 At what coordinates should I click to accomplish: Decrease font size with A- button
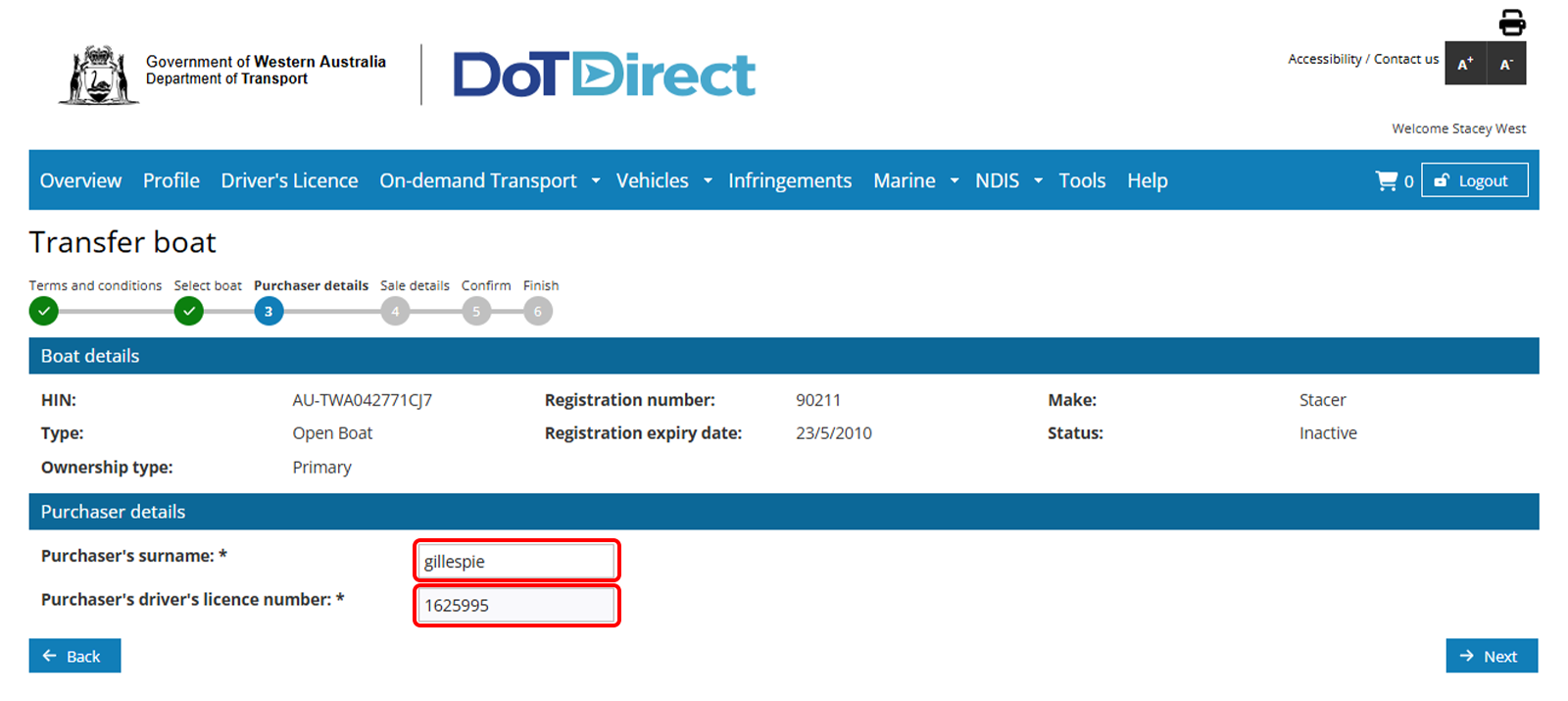tap(1506, 64)
